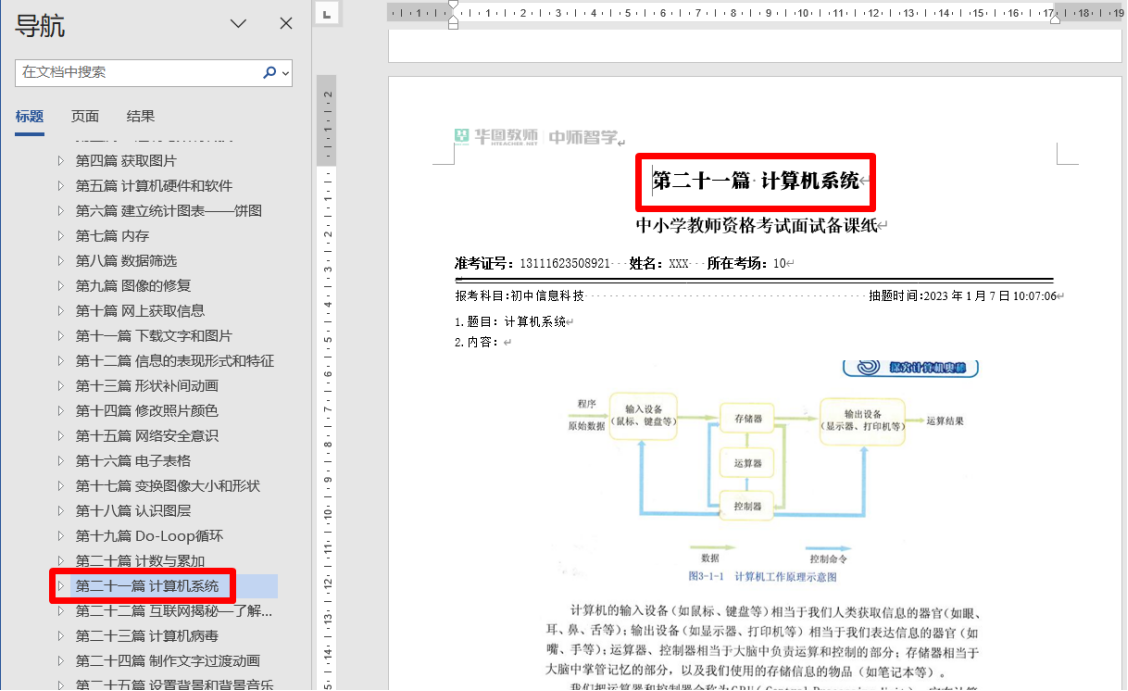Viewport: 1128px width, 691px height.
Task: Click the tab selector icon beside ruler
Action: tap(327, 13)
